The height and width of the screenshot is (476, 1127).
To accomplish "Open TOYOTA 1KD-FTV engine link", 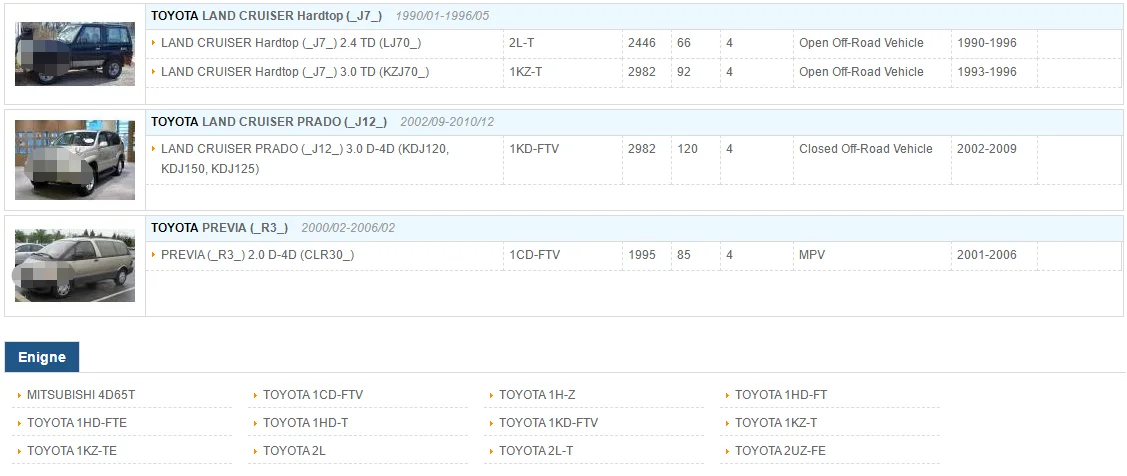I will tap(548, 423).
